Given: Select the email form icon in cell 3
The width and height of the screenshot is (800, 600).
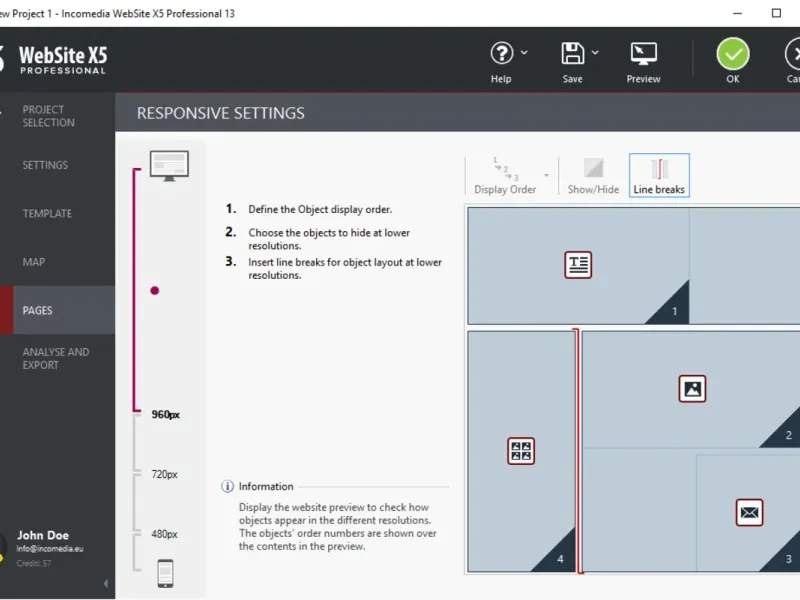Looking at the screenshot, I should click(749, 512).
